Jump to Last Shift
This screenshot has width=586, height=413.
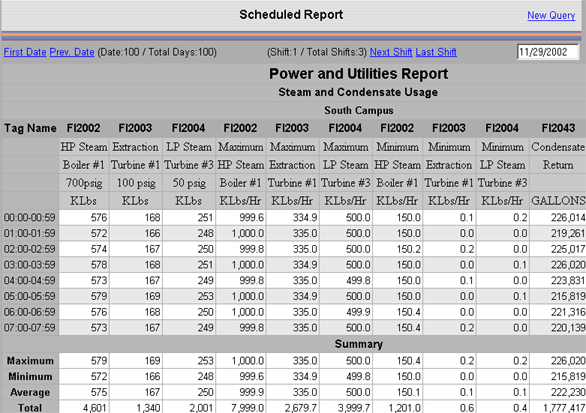tap(436, 52)
